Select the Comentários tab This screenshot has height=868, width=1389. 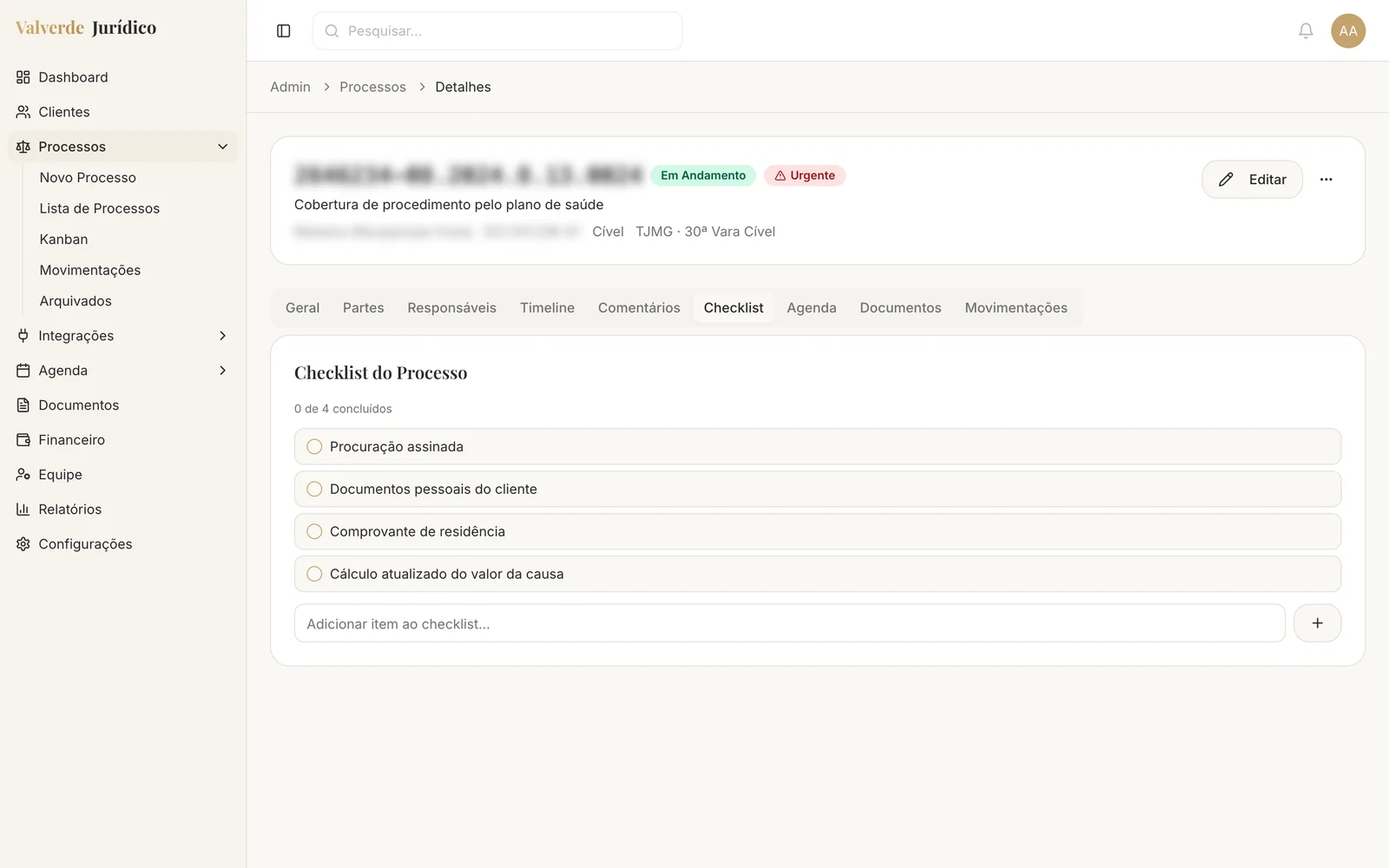(x=639, y=308)
